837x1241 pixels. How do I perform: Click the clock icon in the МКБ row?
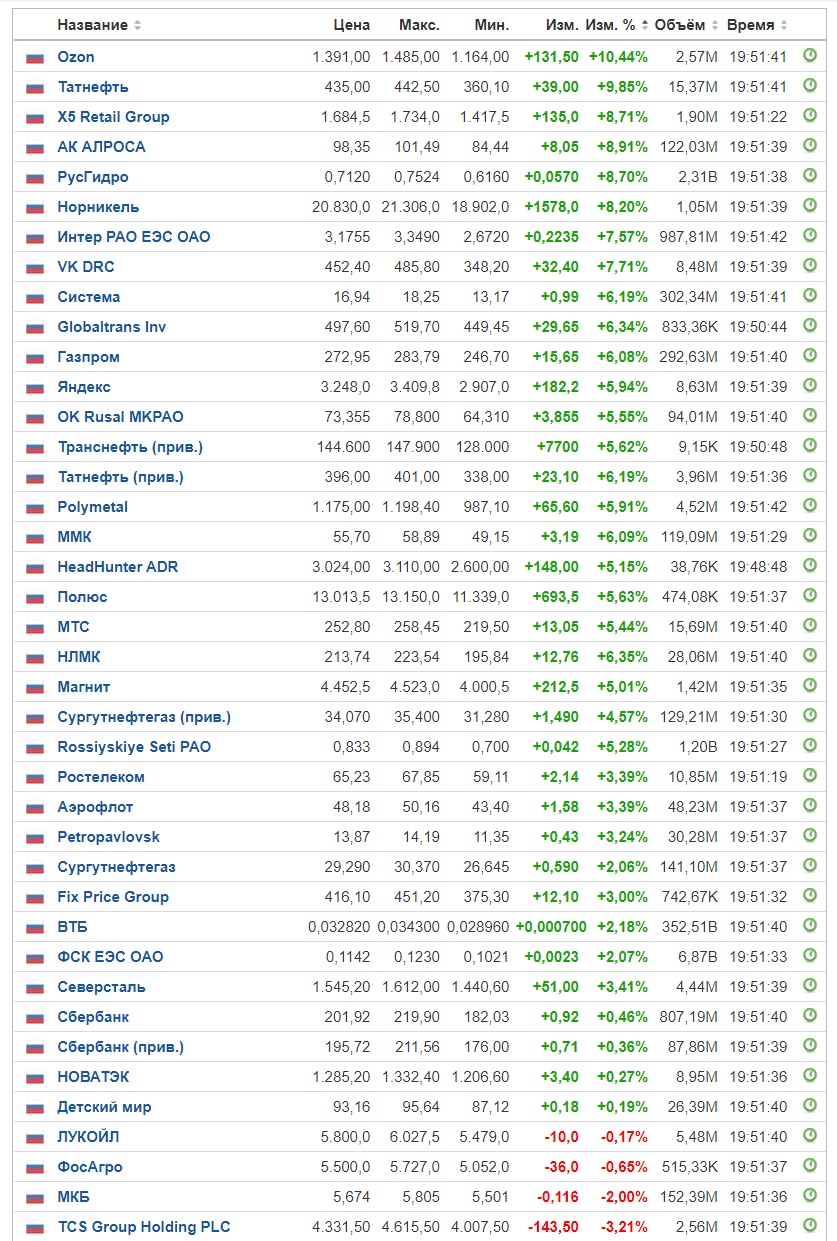click(810, 1196)
